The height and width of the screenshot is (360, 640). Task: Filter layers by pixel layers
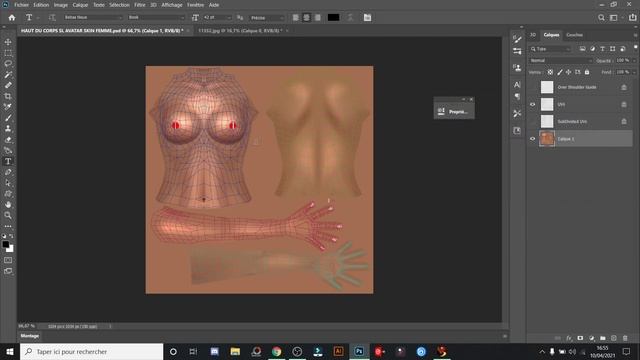(x=582, y=49)
